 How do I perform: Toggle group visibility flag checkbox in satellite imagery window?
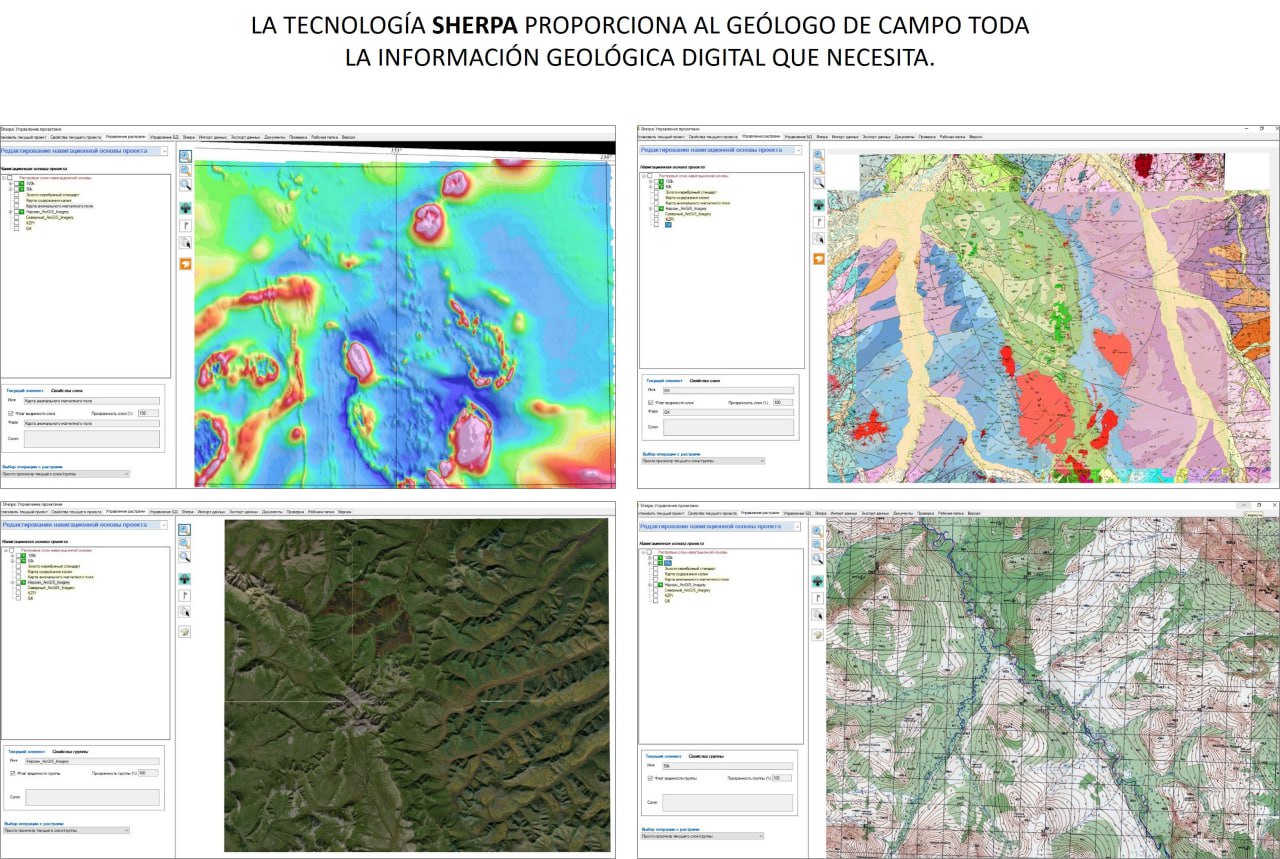pyautogui.click(x=12, y=773)
